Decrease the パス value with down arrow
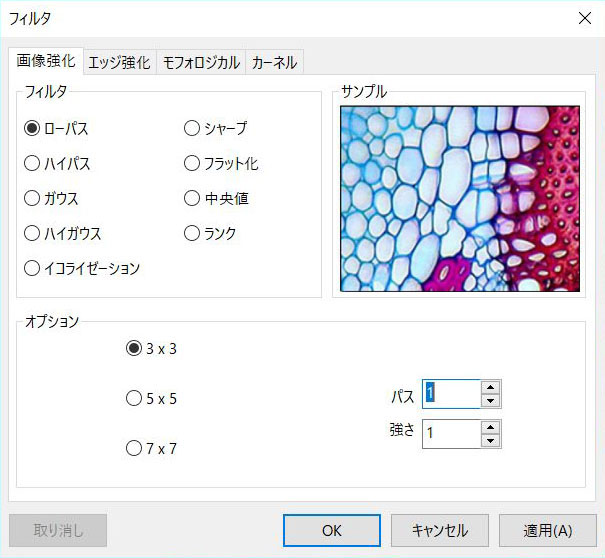This screenshot has height=558, width=605. tap(490, 401)
